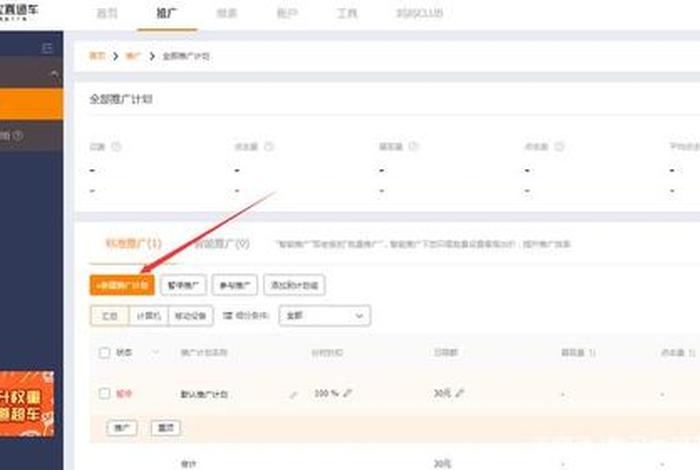Click the 推广计划名称 column header
The image size is (700, 470).
[204, 353]
